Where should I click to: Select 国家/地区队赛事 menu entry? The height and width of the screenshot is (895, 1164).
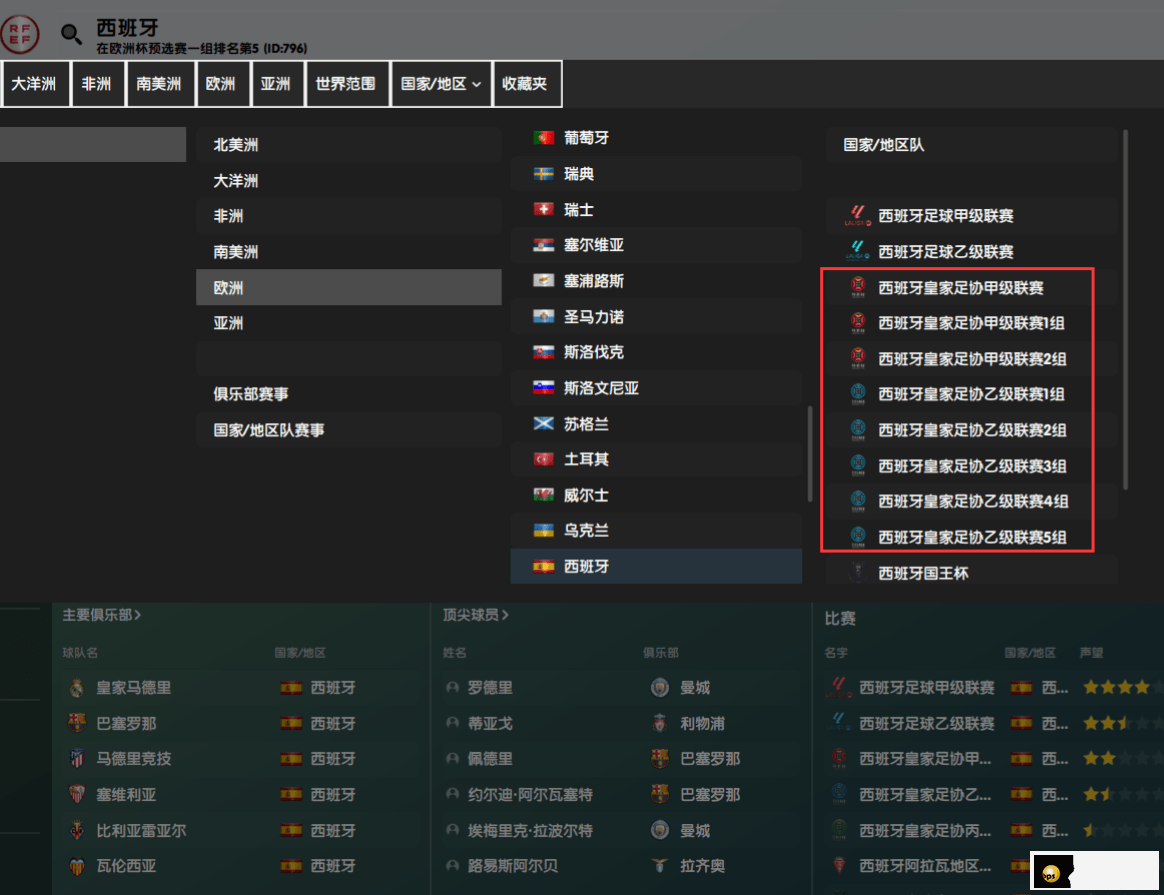point(349,430)
